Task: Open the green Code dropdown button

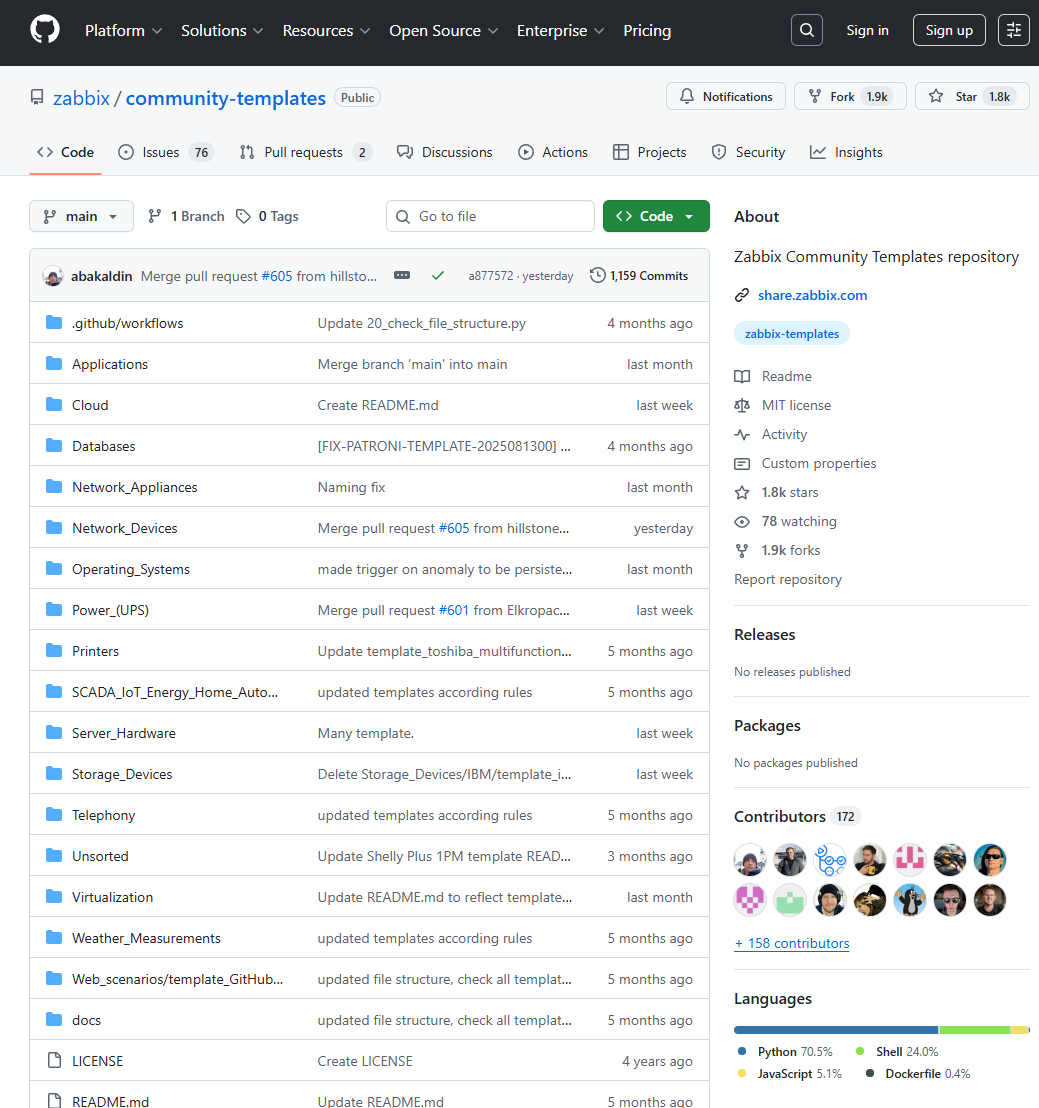Action: point(656,216)
